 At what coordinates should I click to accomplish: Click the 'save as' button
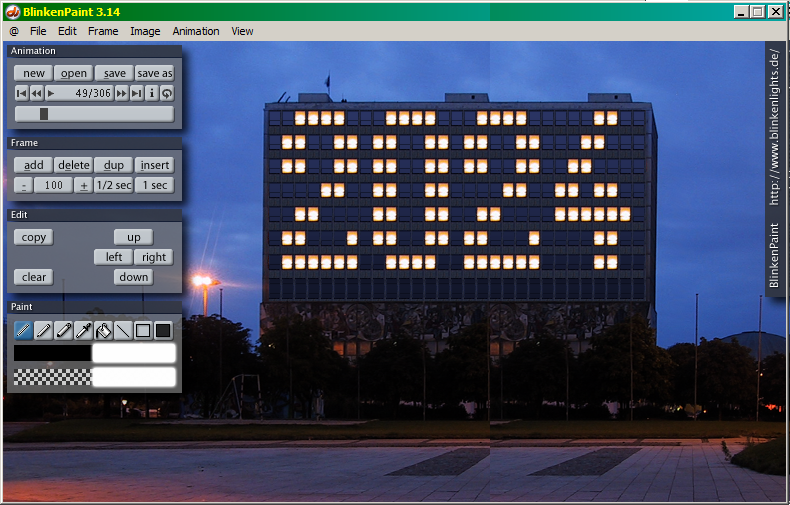[154, 73]
